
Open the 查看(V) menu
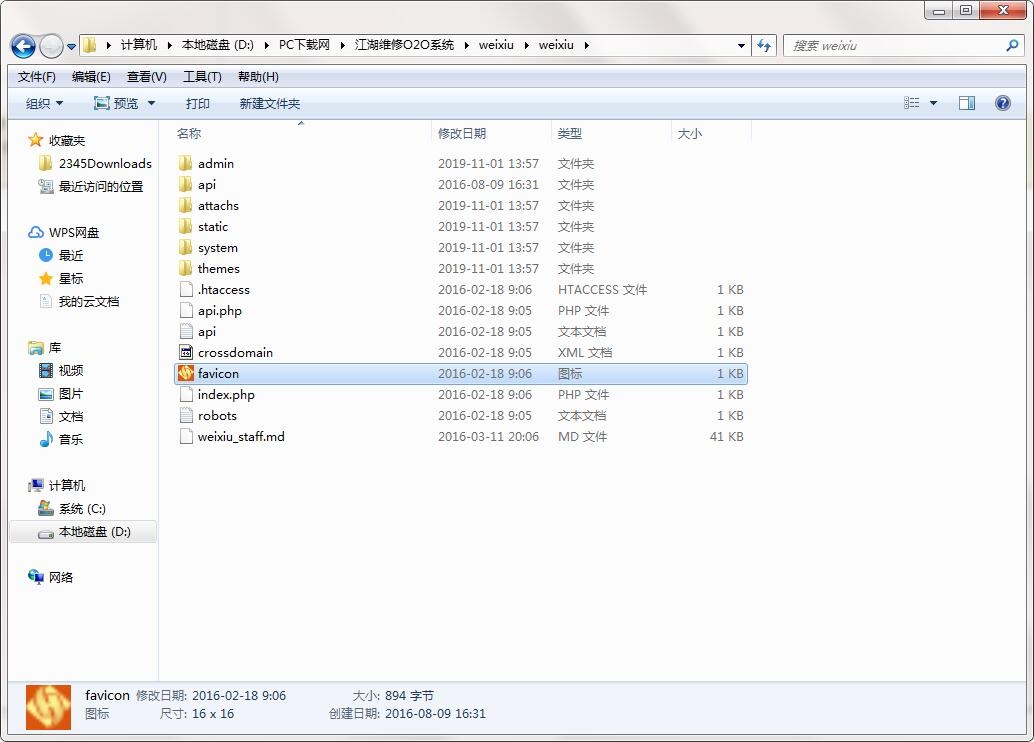146,77
